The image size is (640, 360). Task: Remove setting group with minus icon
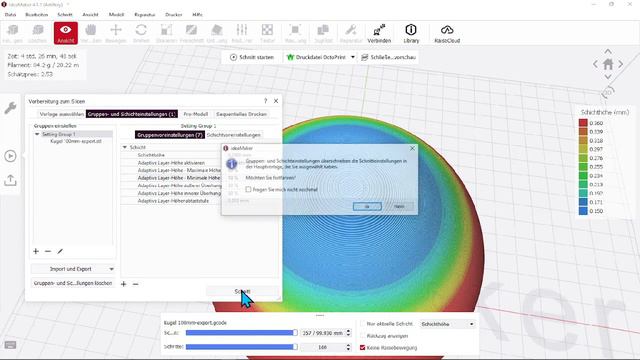(x=48, y=251)
